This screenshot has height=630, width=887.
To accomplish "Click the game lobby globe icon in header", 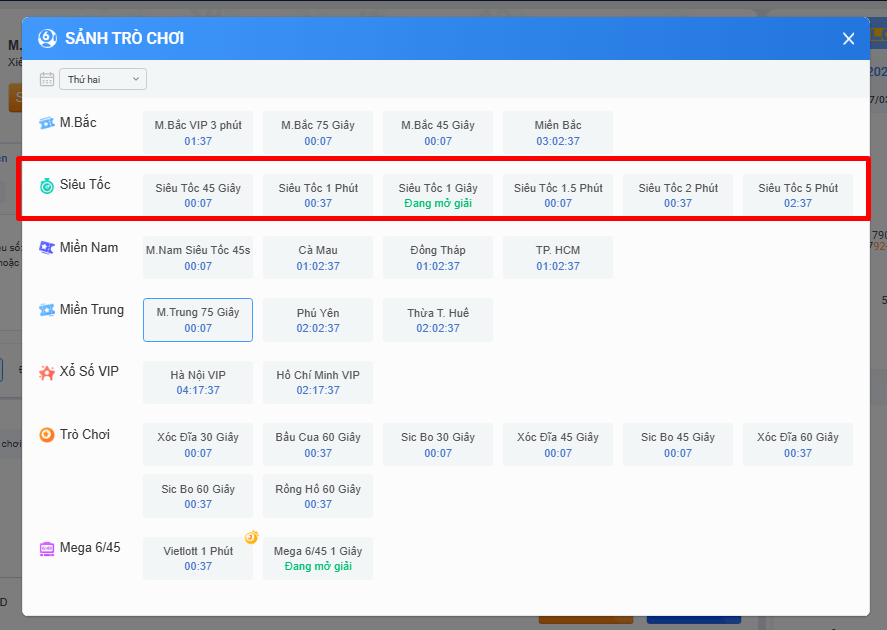I will 47,39.
